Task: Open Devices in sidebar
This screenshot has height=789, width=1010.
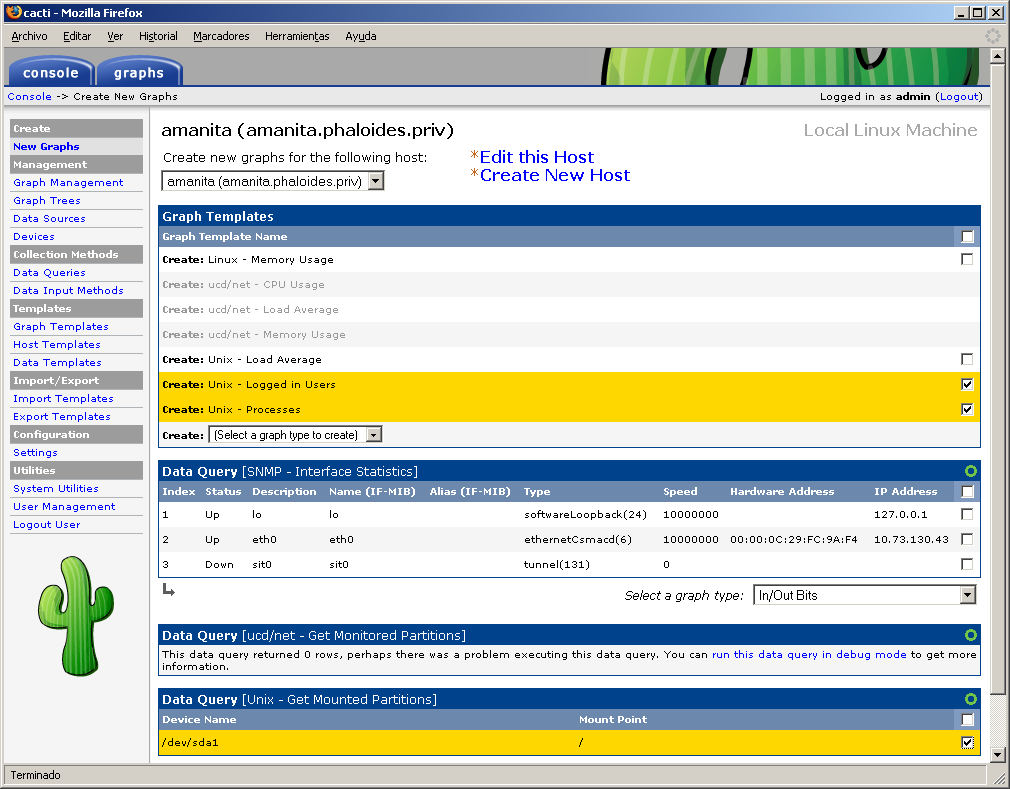Action: 34,236
